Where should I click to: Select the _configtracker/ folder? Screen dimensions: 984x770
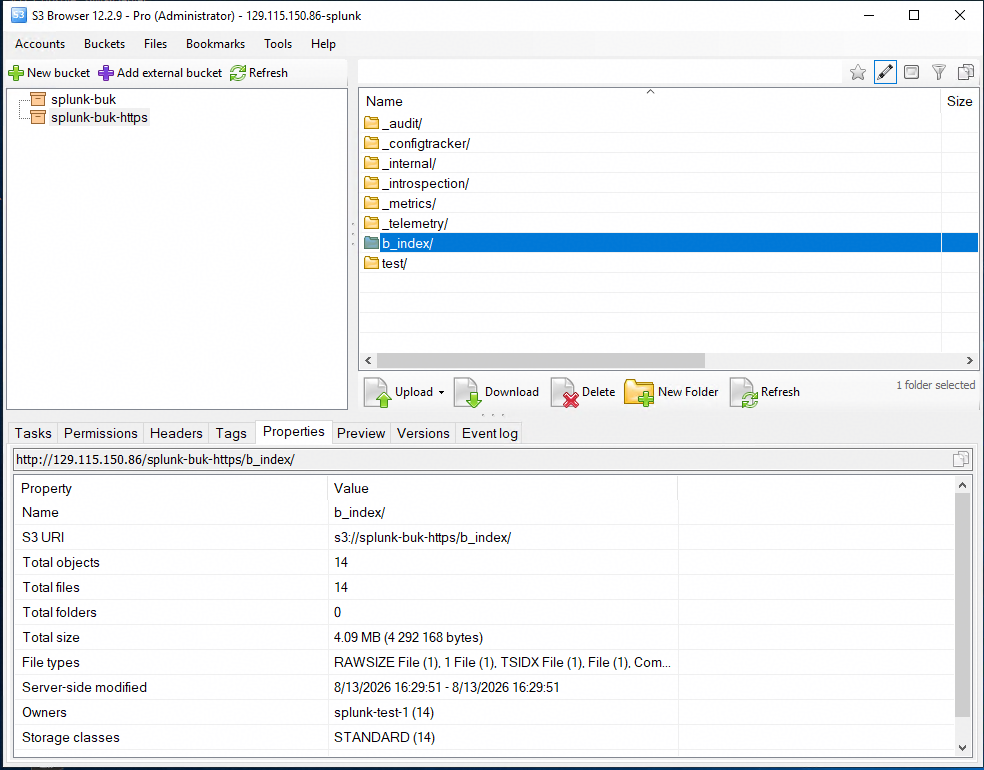[425, 144]
